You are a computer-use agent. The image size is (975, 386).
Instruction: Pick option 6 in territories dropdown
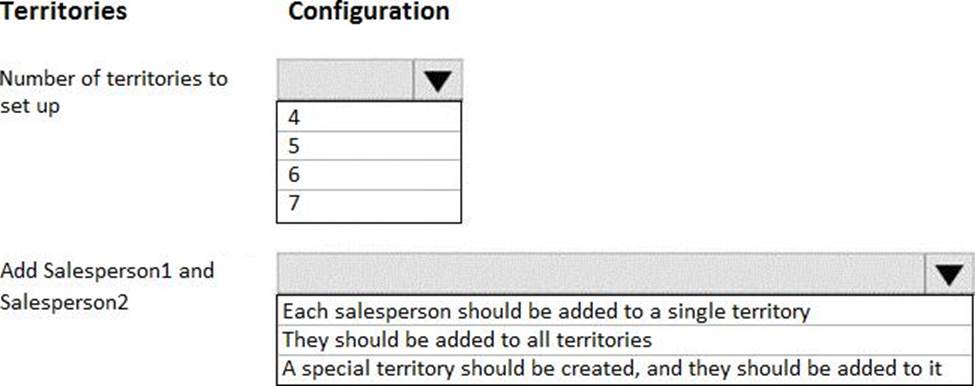pos(369,175)
